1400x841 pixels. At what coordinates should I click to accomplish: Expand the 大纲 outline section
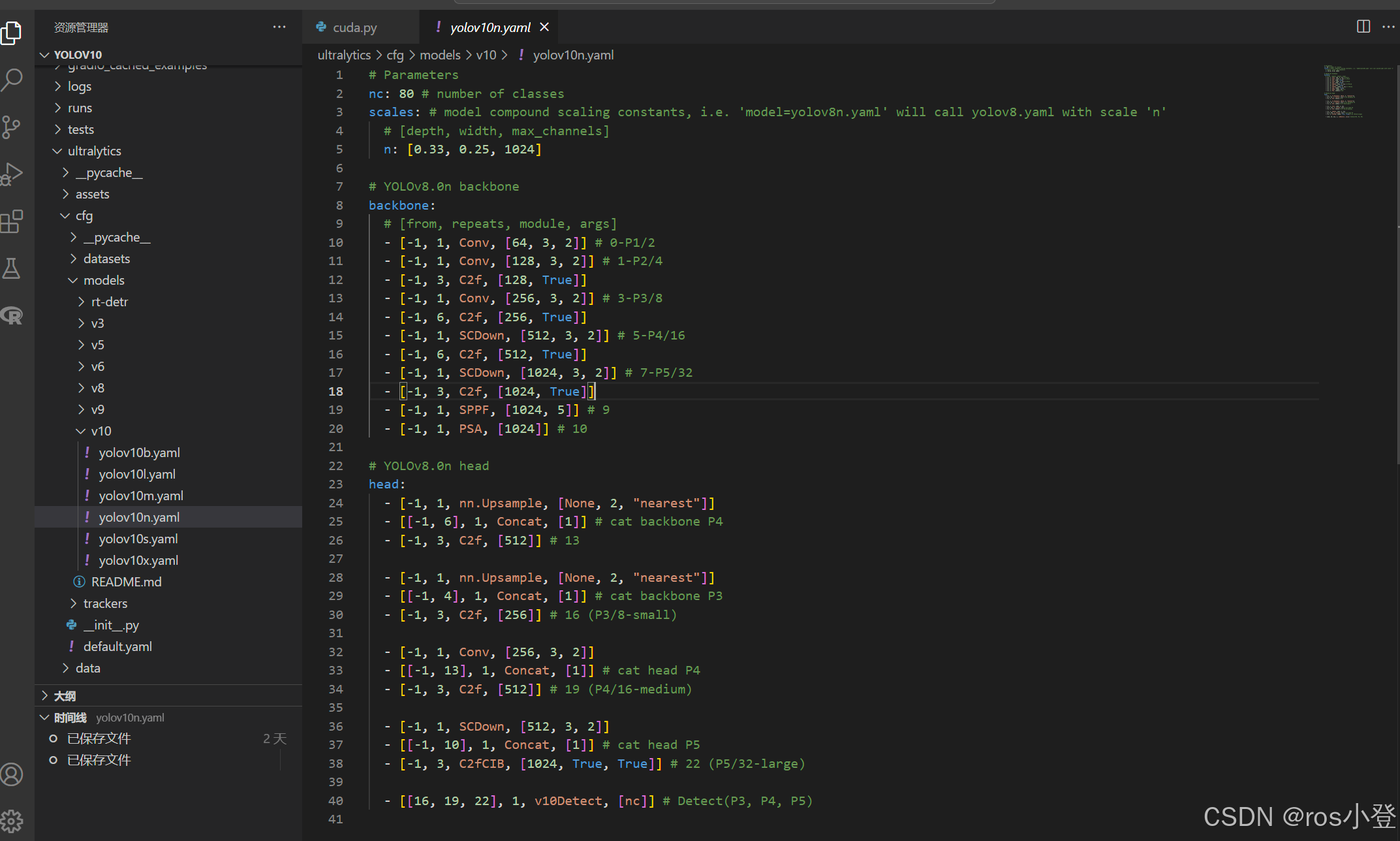point(168,695)
